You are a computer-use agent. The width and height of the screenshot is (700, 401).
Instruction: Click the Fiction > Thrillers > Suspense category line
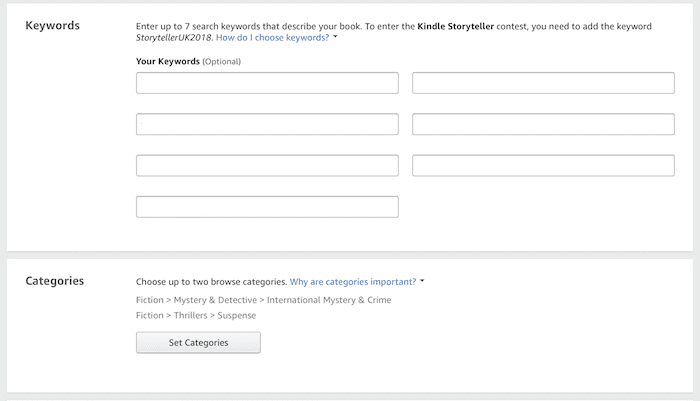tap(196, 315)
